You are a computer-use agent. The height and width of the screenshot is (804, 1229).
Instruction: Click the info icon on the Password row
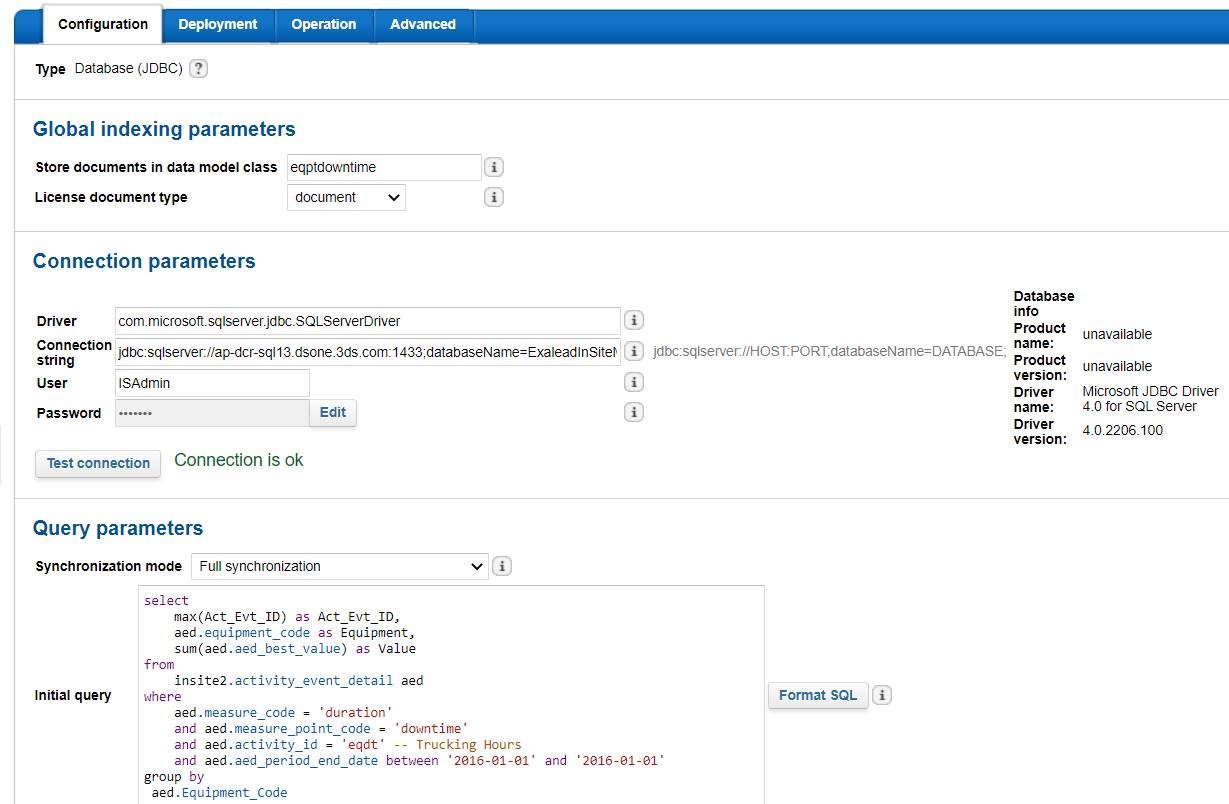point(633,412)
